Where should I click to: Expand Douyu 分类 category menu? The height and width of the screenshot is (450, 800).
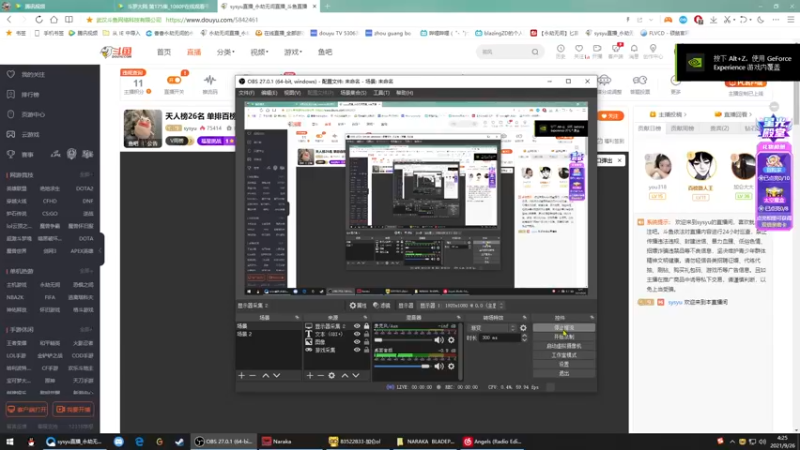click(x=226, y=52)
